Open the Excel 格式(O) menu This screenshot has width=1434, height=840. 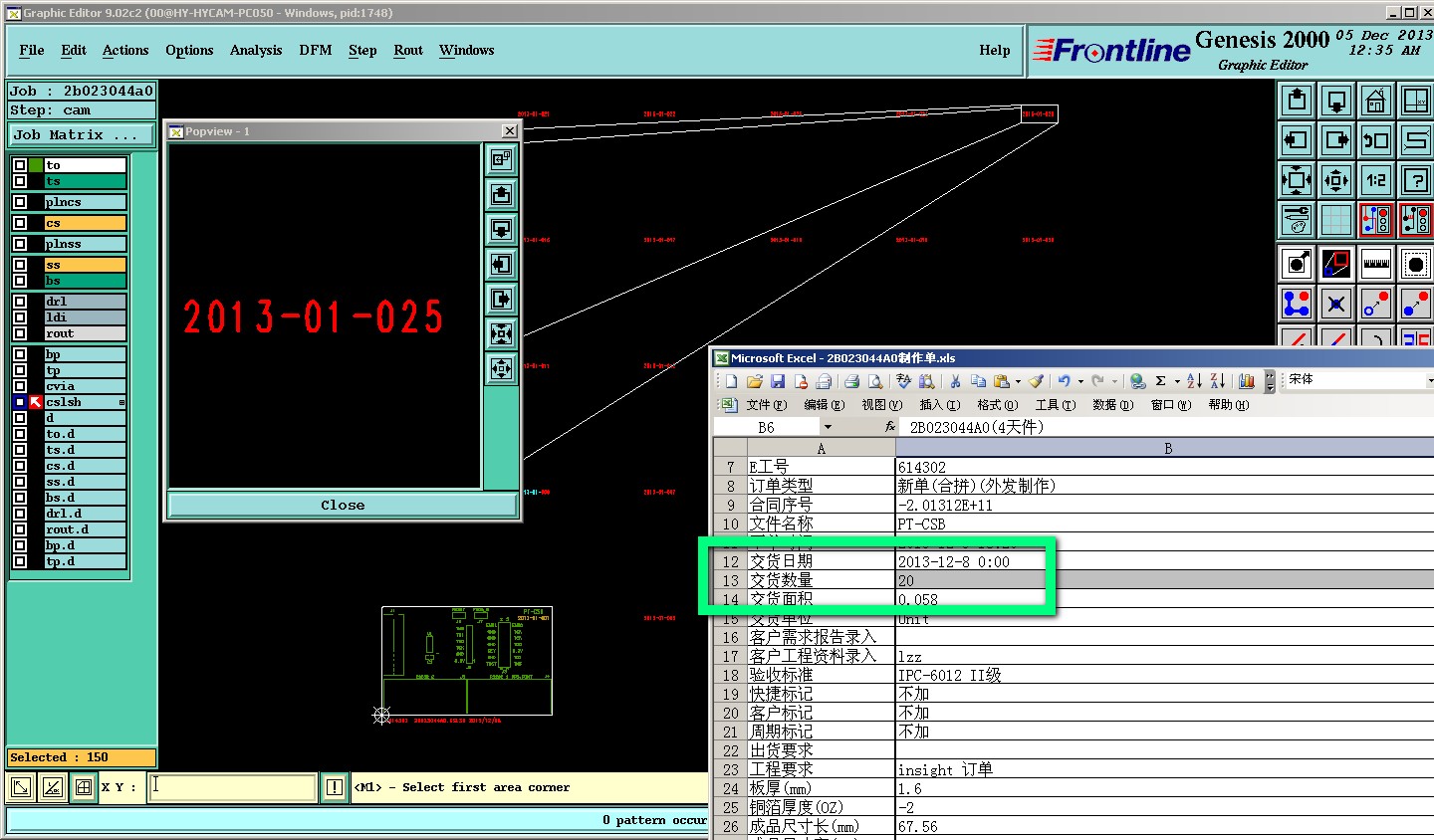pos(998,405)
